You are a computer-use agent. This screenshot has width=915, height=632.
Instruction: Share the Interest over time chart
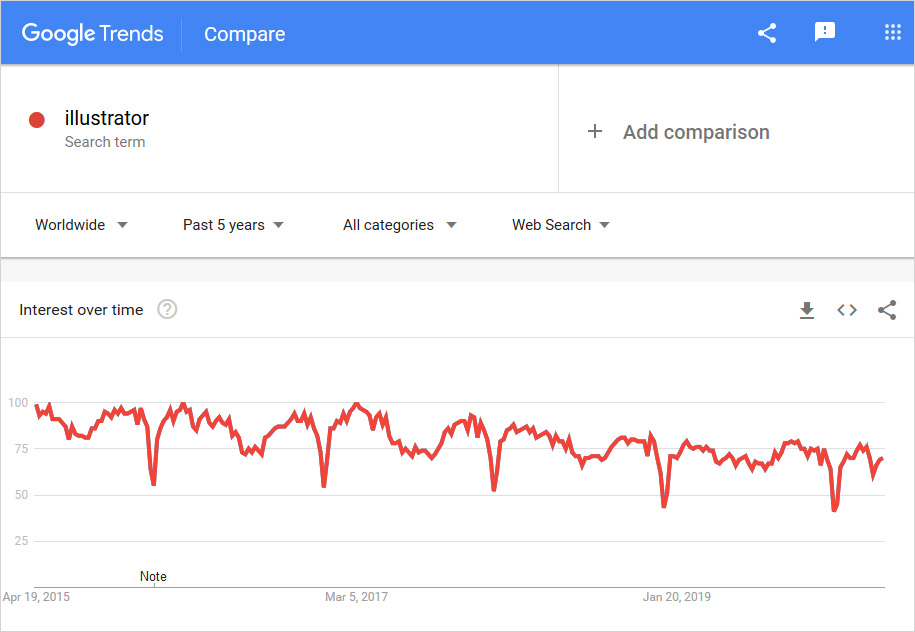pyautogui.click(x=887, y=310)
